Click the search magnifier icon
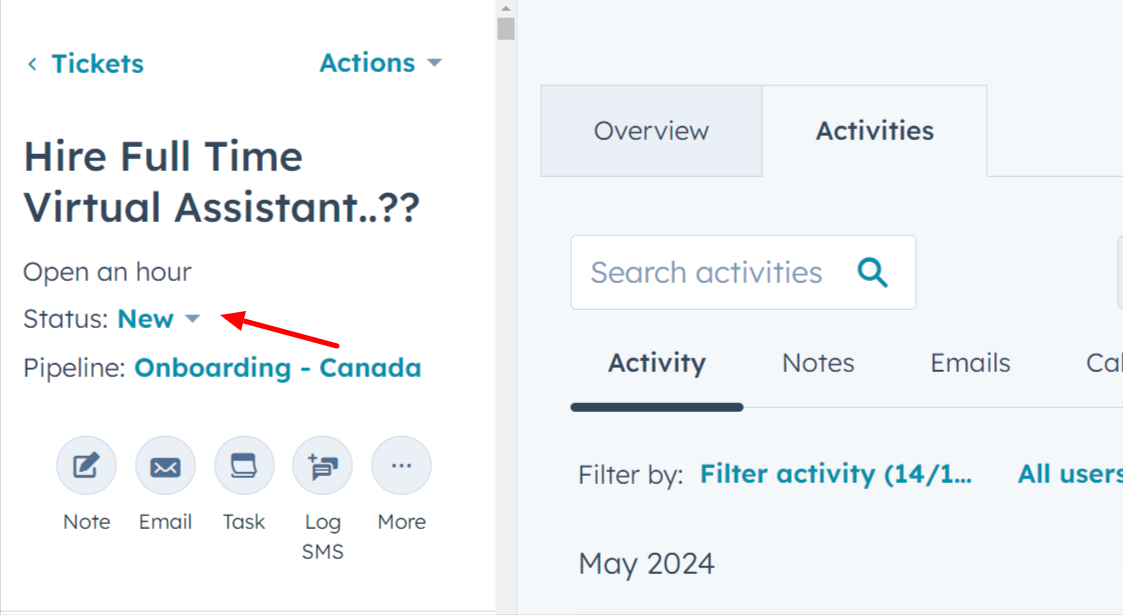 (873, 272)
